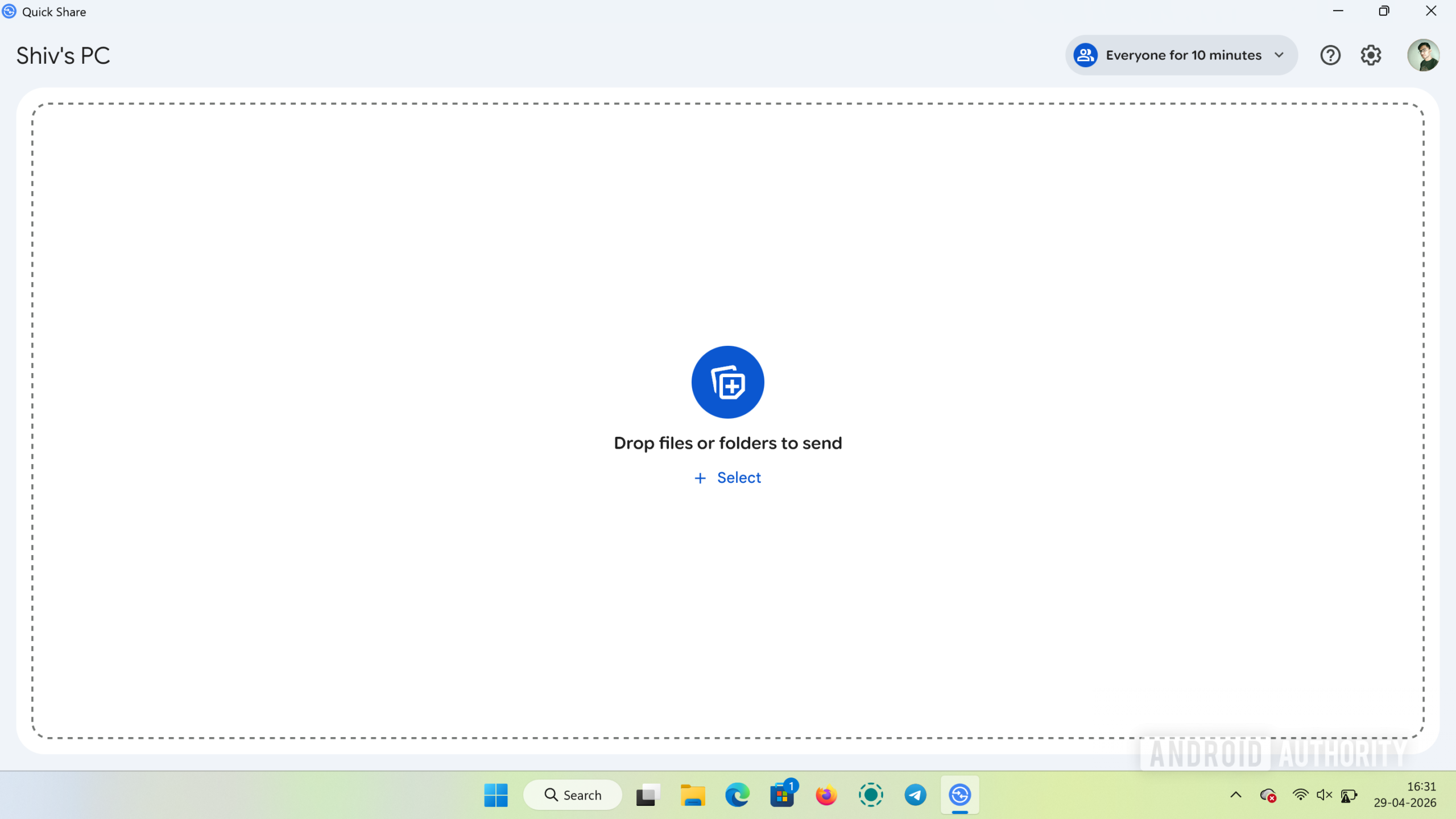The image size is (1456, 819).
Task: Click the Quick Share logo in title bar
Action: [9, 11]
